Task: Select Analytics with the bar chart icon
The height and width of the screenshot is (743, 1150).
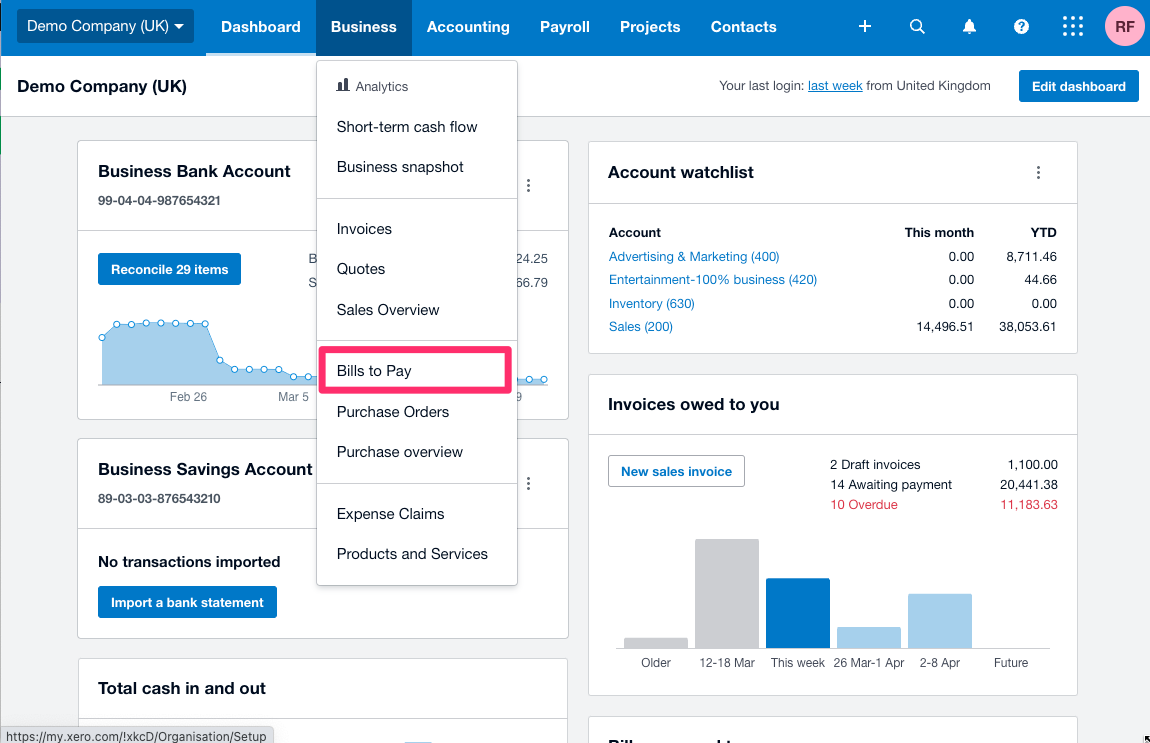Action: point(375,86)
